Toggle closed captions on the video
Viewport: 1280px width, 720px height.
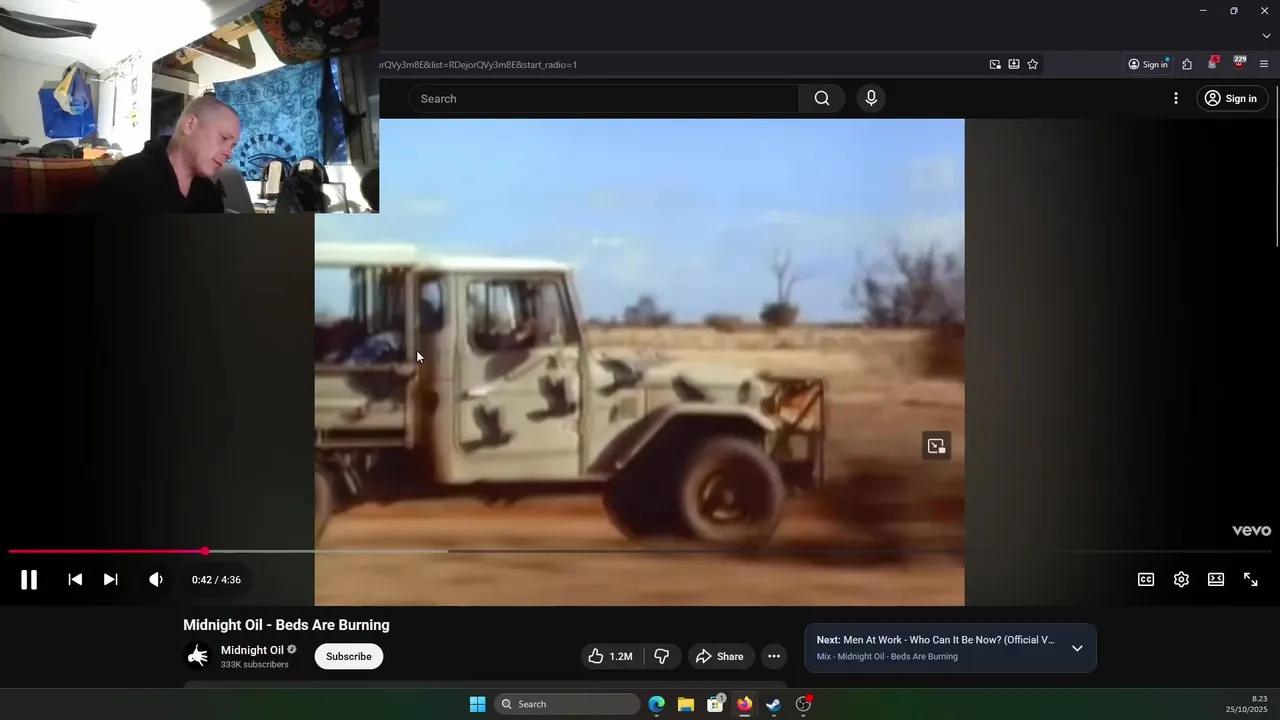point(1146,580)
